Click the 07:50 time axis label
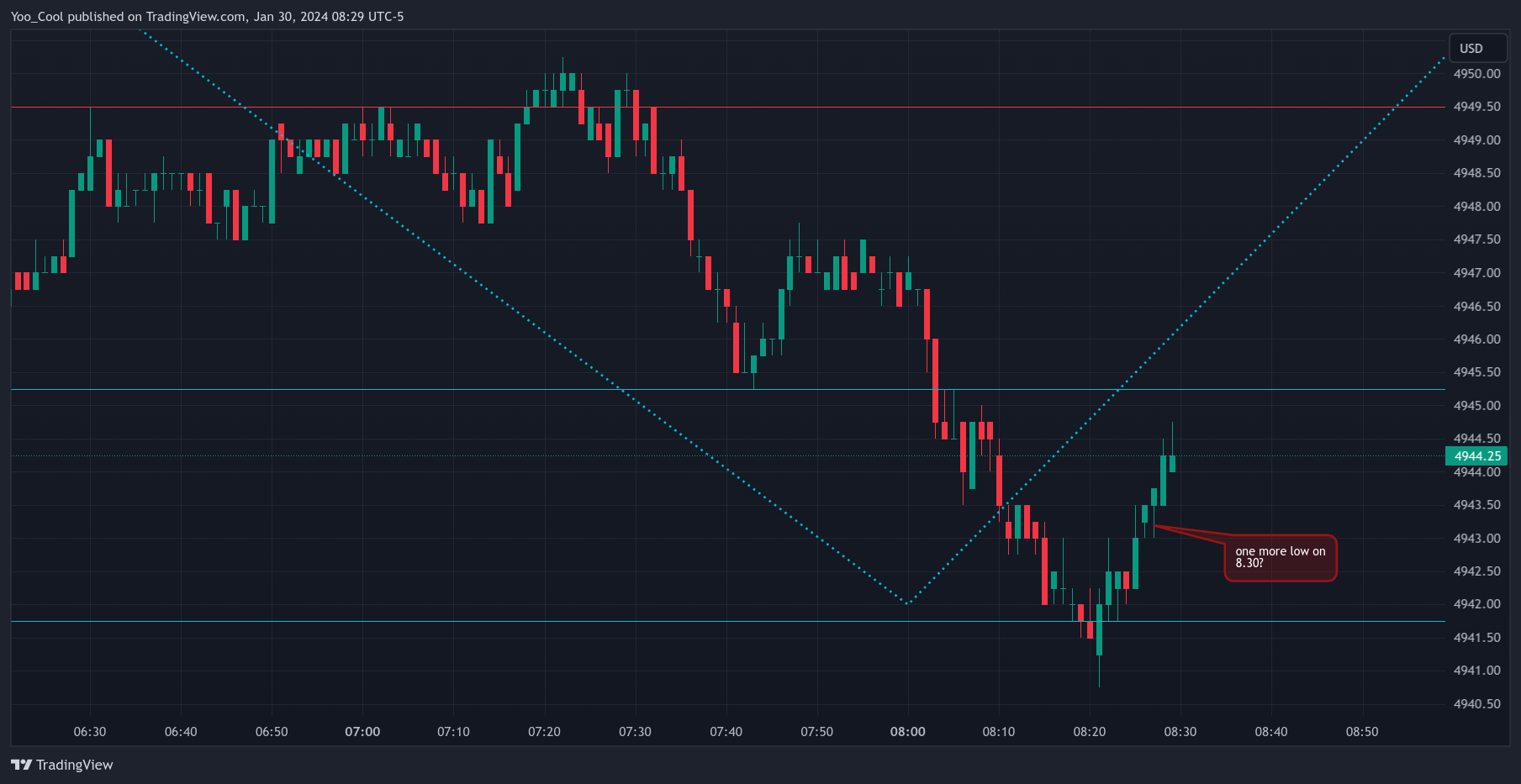1521x784 pixels. coord(816,732)
